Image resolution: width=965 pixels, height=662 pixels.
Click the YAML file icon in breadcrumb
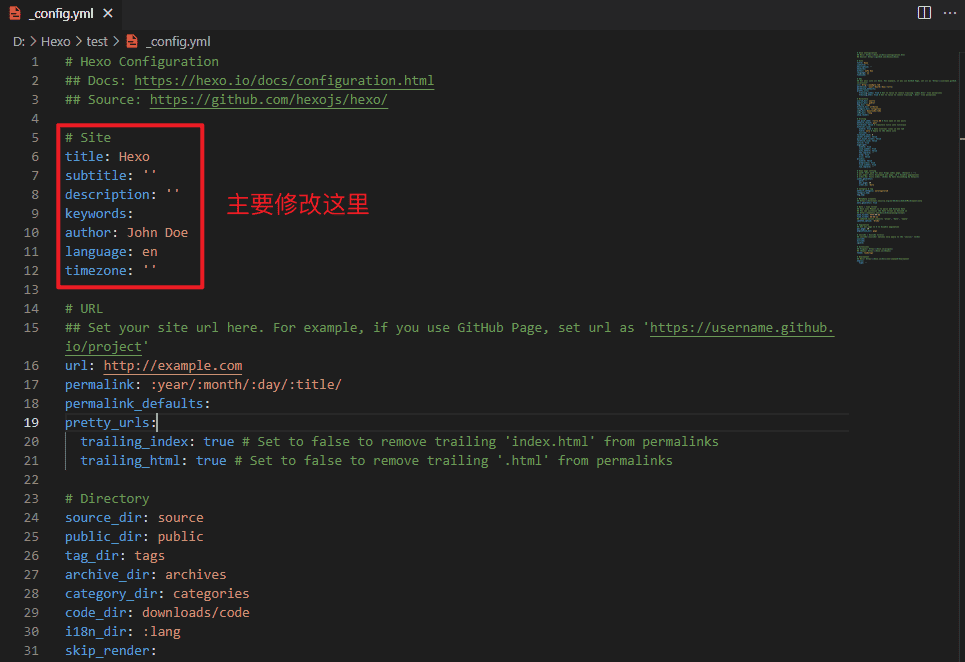click(x=132, y=41)
